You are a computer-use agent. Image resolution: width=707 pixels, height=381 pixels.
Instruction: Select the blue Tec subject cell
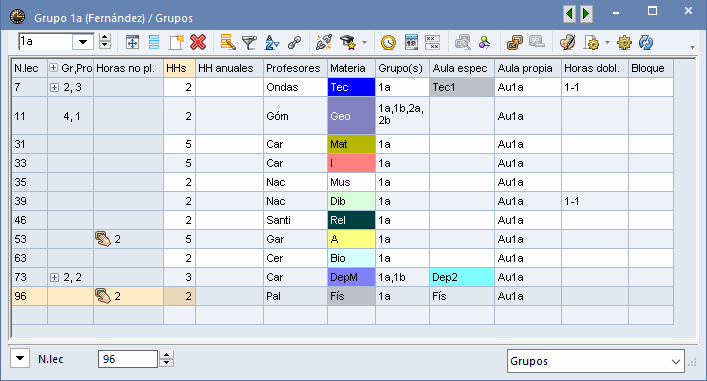click(x=351, y=87)
